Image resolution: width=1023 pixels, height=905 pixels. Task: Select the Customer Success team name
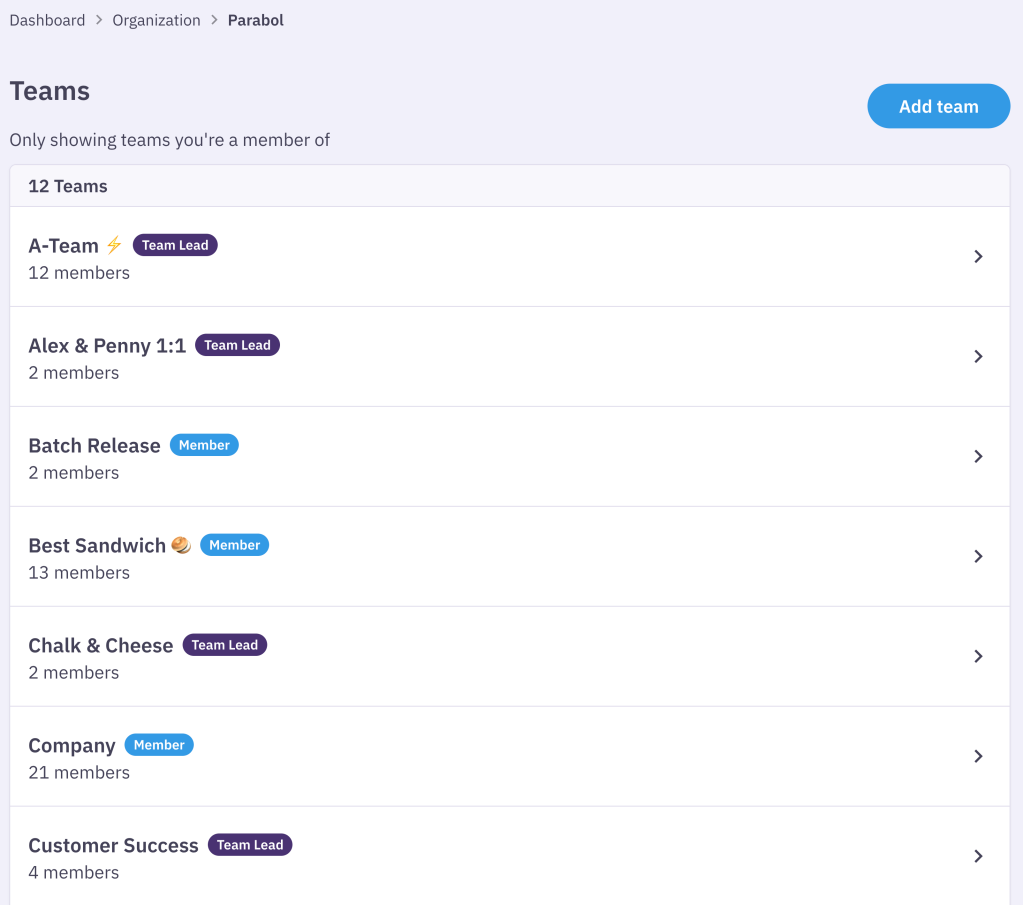tap(114, 845)
